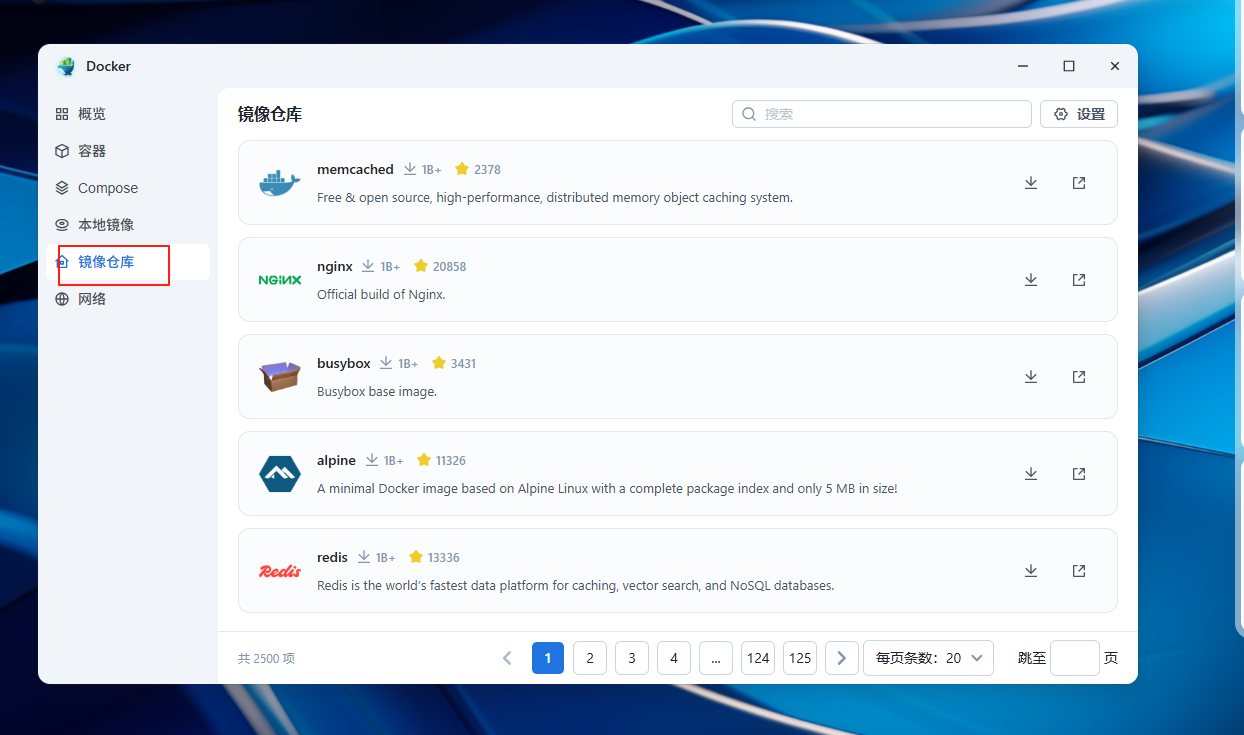Download the redis image
The width and height of the screenshot is (1244, 735).
pos(1031,571)
